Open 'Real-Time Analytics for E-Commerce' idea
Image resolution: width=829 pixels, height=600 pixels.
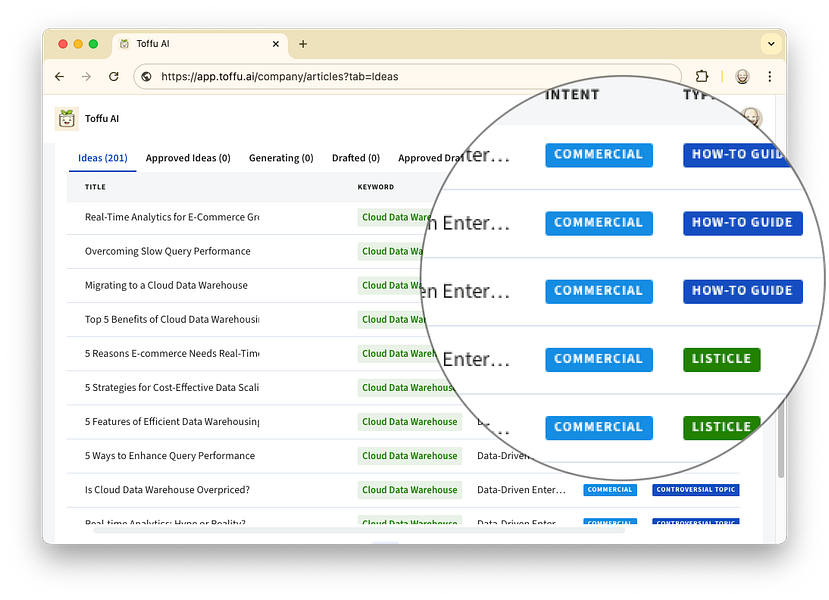tap(172, 217)
